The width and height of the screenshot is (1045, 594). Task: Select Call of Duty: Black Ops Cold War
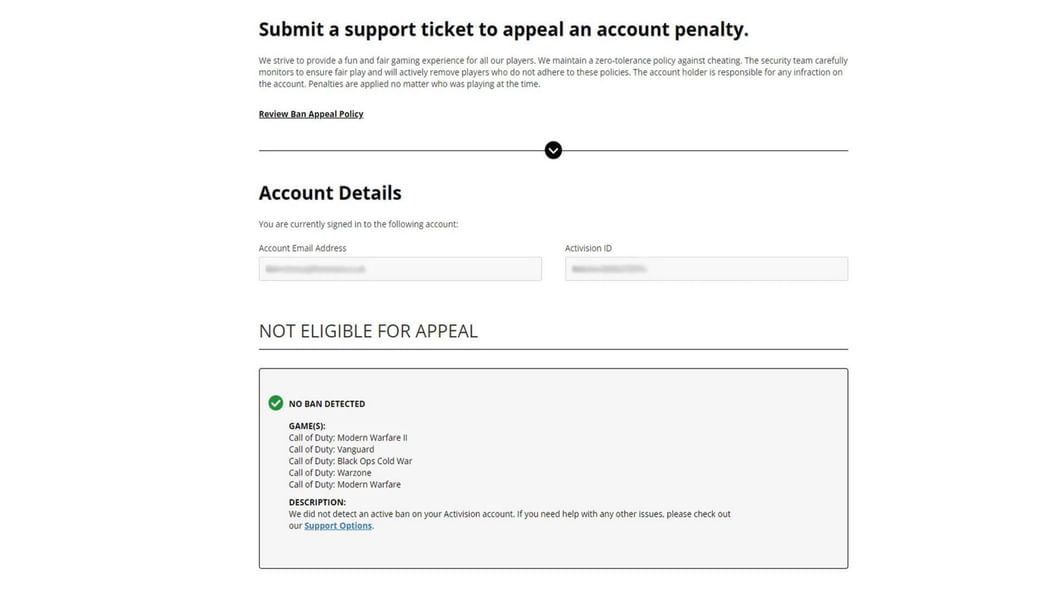pos(350,461)
